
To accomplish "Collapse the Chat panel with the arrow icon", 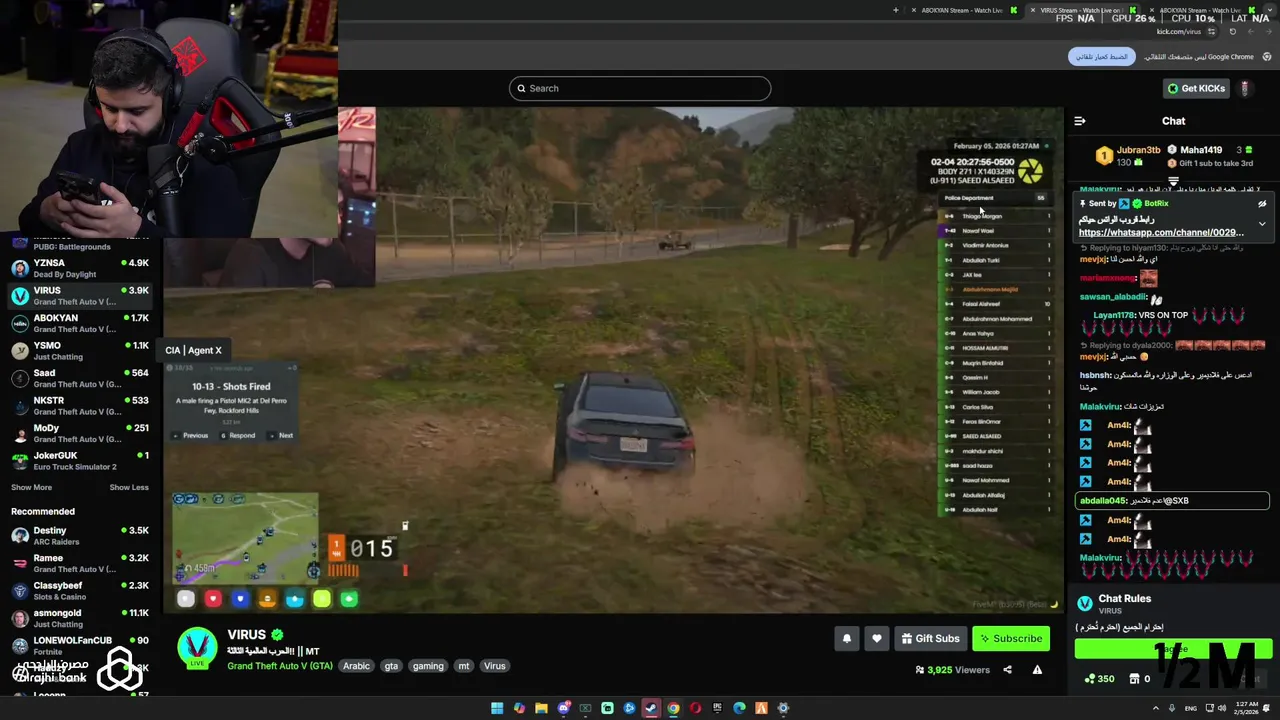I will click(1080, 121).
